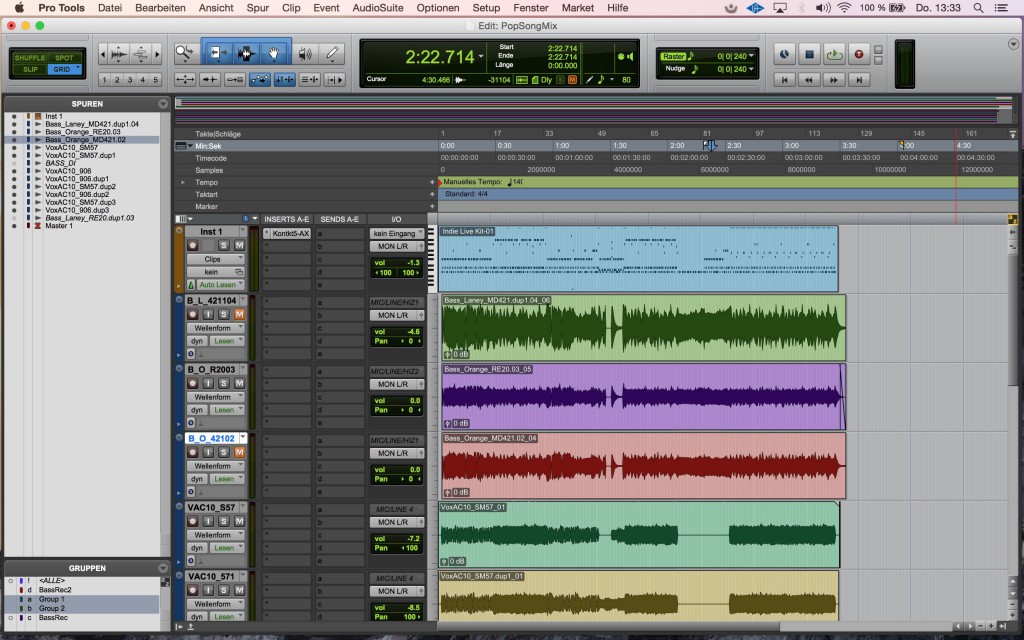Unmute the B_L_421104 track
This screenshot has width=1024, height=640.
(240, 314)
